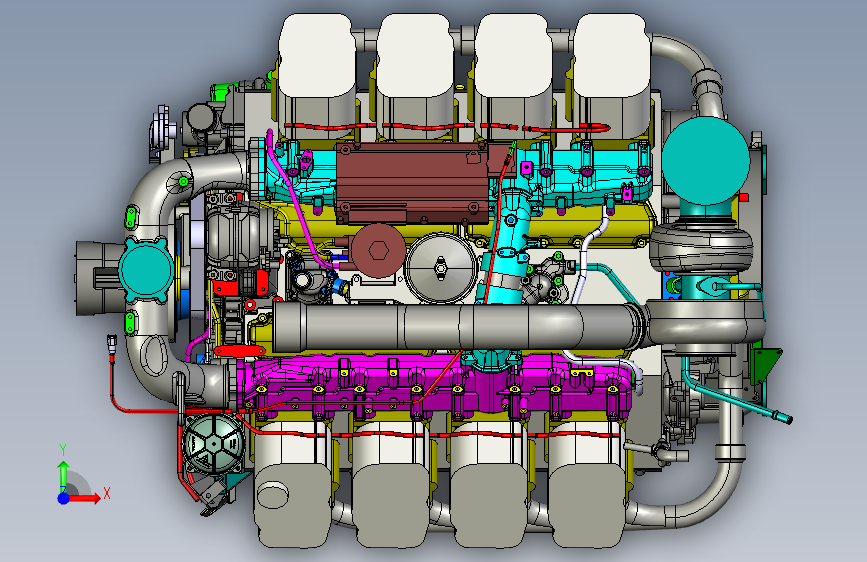Viewport: 867px width, 562px height.
Task: Select the teal flange on the left elbow pipe
Action: point(146,270)
